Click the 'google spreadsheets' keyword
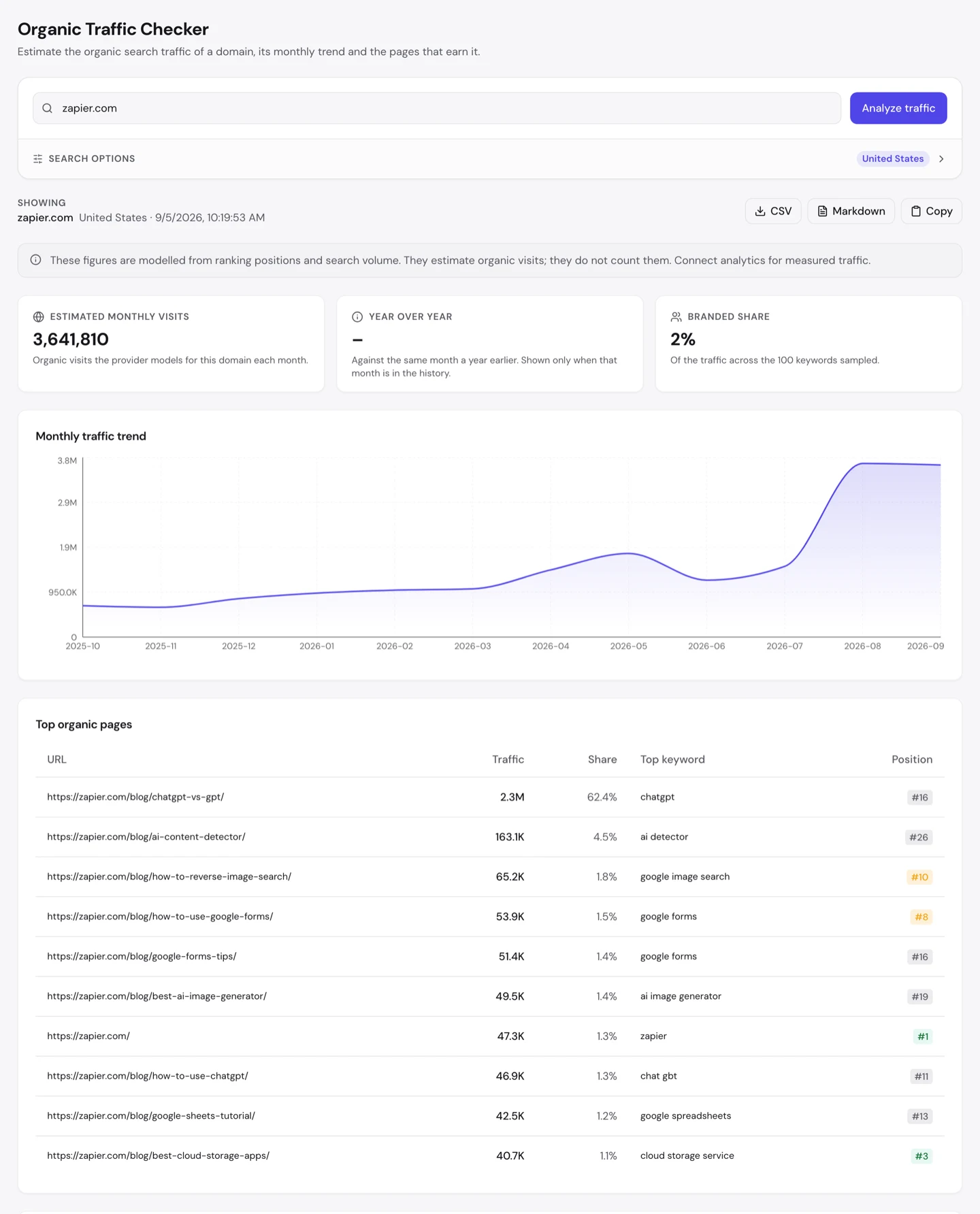 pyautogui.click(x=685, y=1116)
